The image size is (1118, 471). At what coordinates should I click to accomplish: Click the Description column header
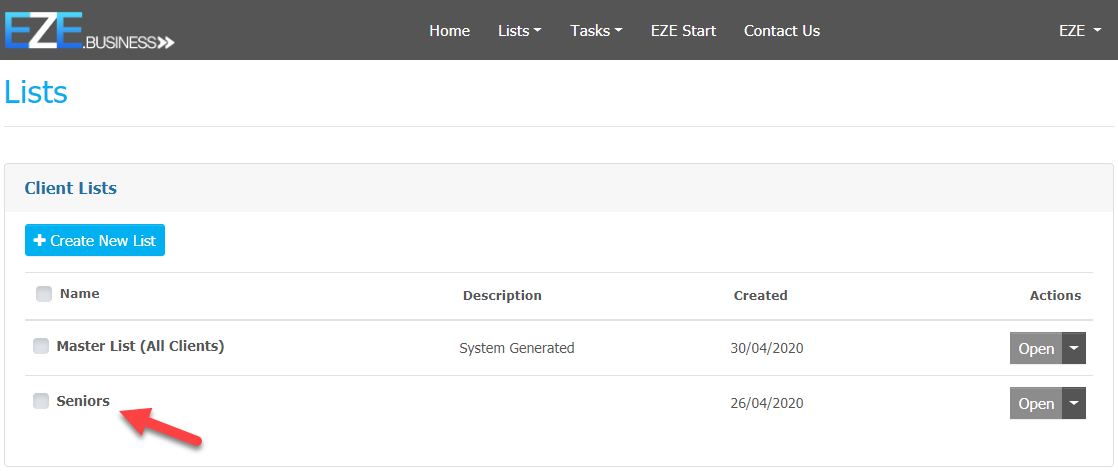pyautogui.click(x=502, y=295)
